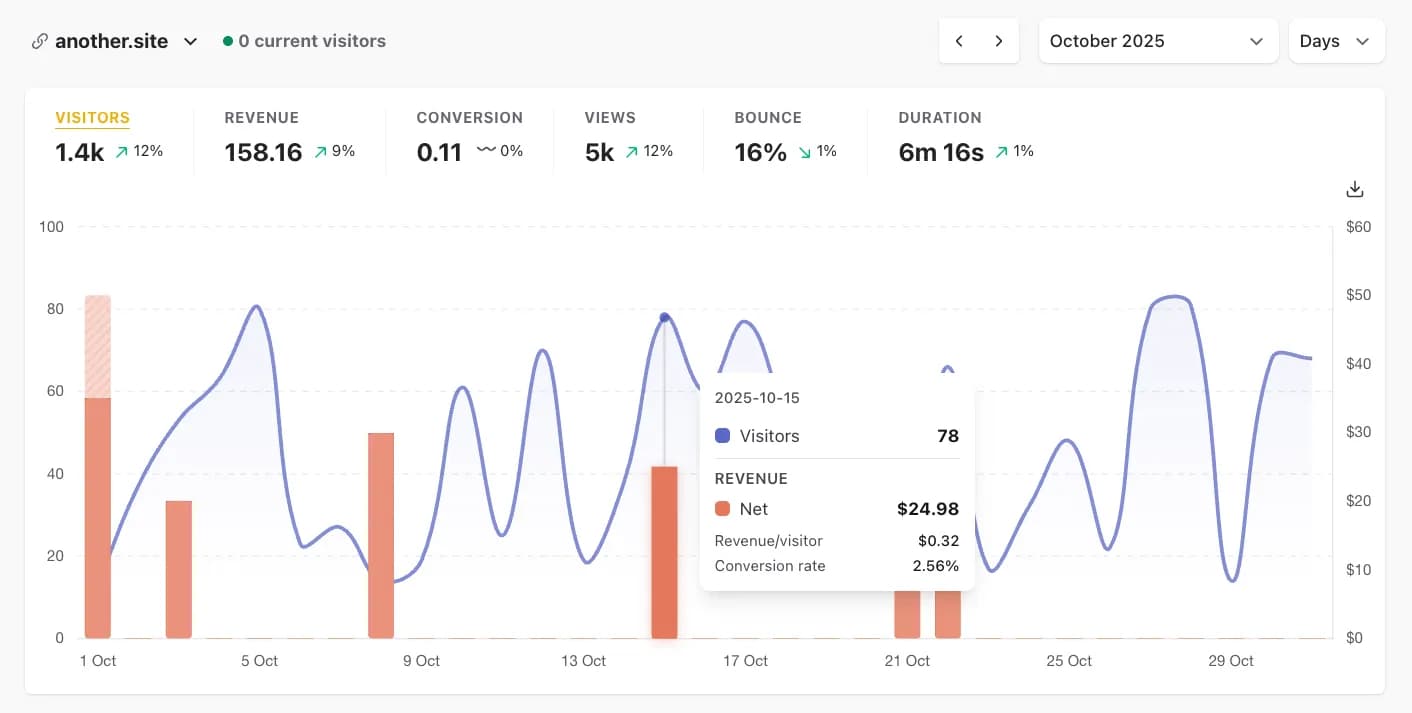The height and width of the screenshot is (713, 1412).
Task: Open the October 2025 date picker
Action: click(x=1157, y=41)
